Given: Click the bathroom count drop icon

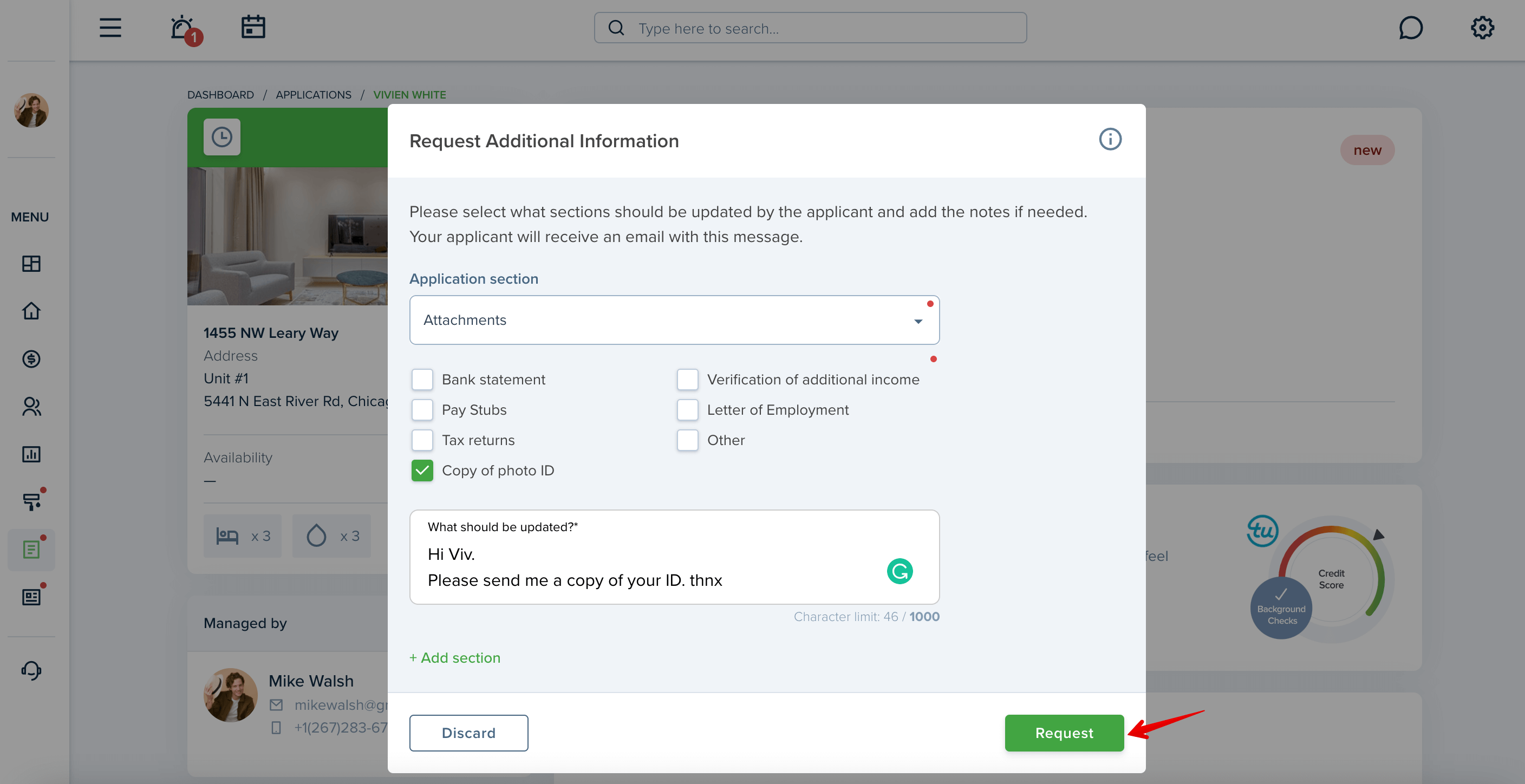Looking at the screenshot, I should [317, 535].
